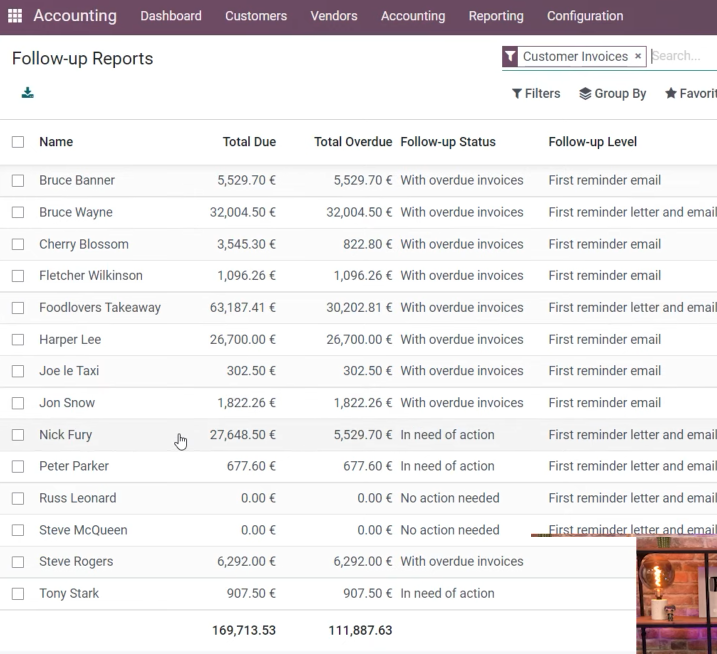Click the 111,887.63 total overdue sum
The width and height of the screenshot is (717, 654).
(360, 631)
